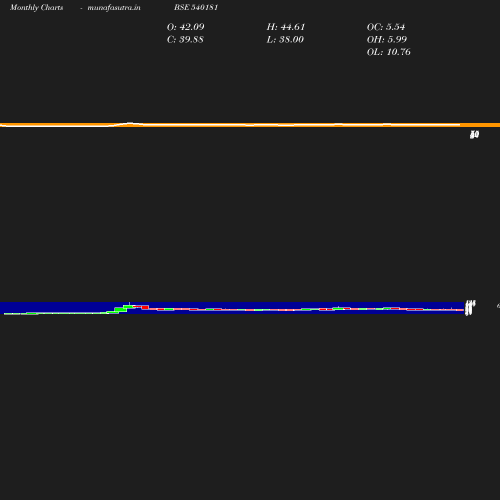Screen dimensions: 500x500
Task: Click the "OC: 5.54" readout
Action: (x=386, y=27)
